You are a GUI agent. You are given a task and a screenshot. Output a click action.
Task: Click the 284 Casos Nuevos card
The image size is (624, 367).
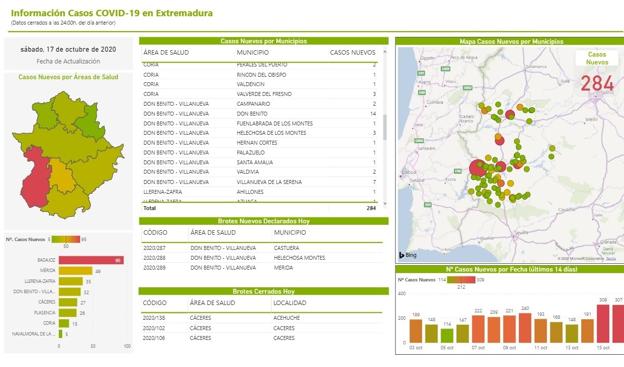pos(597,72)
